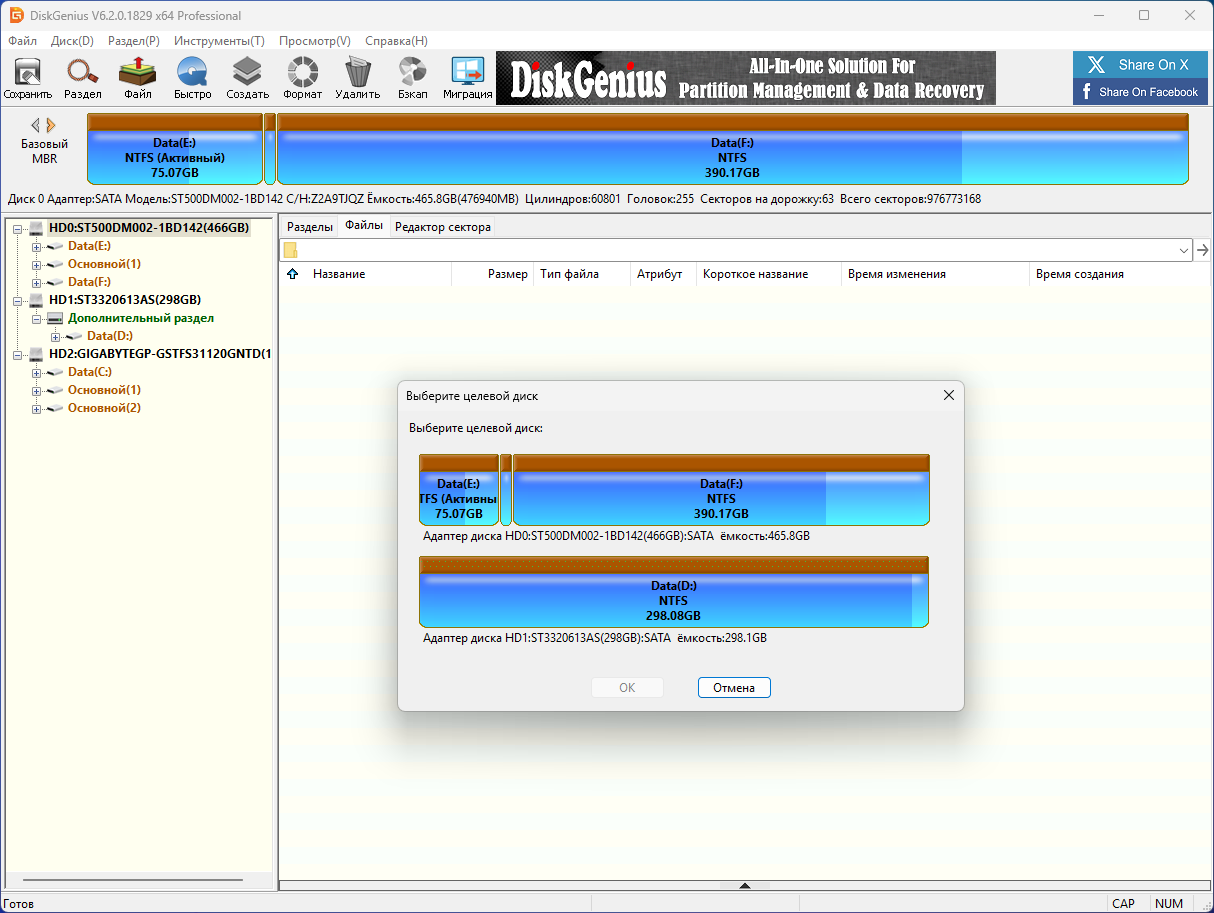This screenshot has width=1214, height=913.
Task: Open the Файл menu
Action: coord(22,41)
